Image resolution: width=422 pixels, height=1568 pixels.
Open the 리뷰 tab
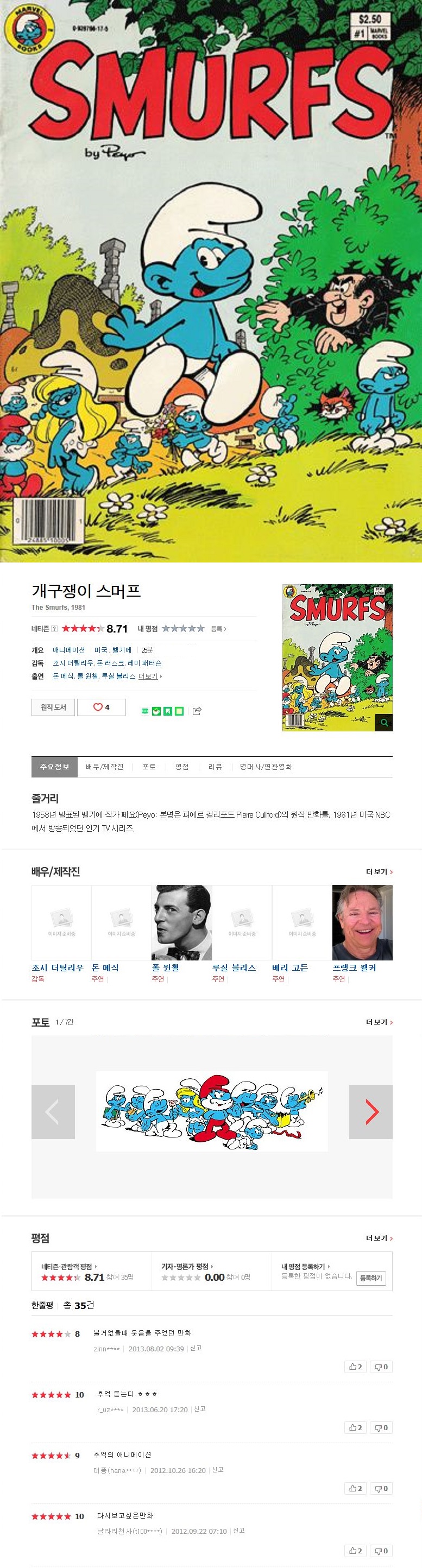point(215,767)
